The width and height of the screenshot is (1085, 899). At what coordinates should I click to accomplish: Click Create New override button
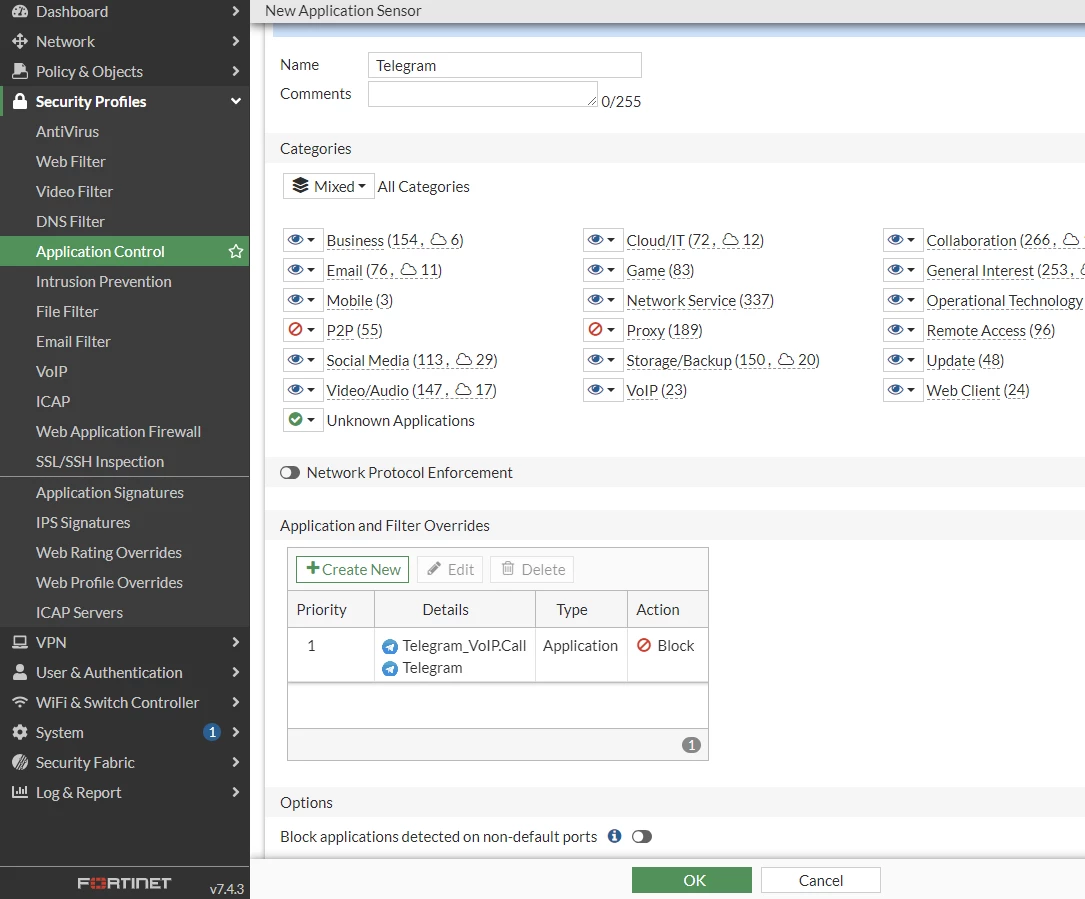(x=352, y=569)
